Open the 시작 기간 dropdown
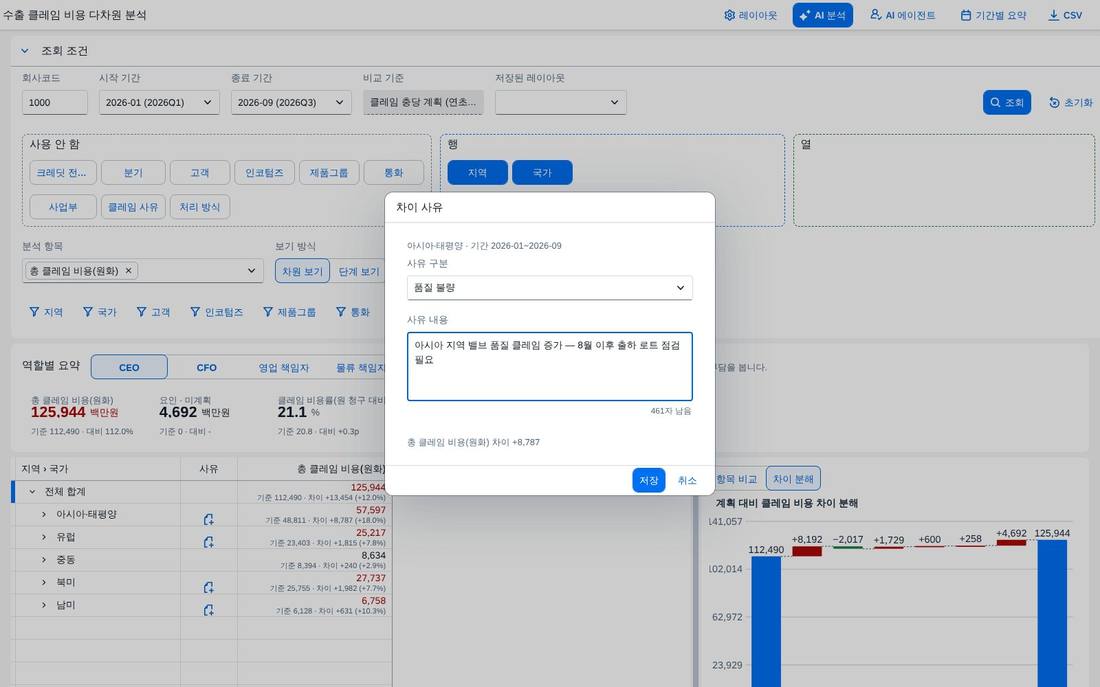 pyautogui.click(x=159, y=102)
